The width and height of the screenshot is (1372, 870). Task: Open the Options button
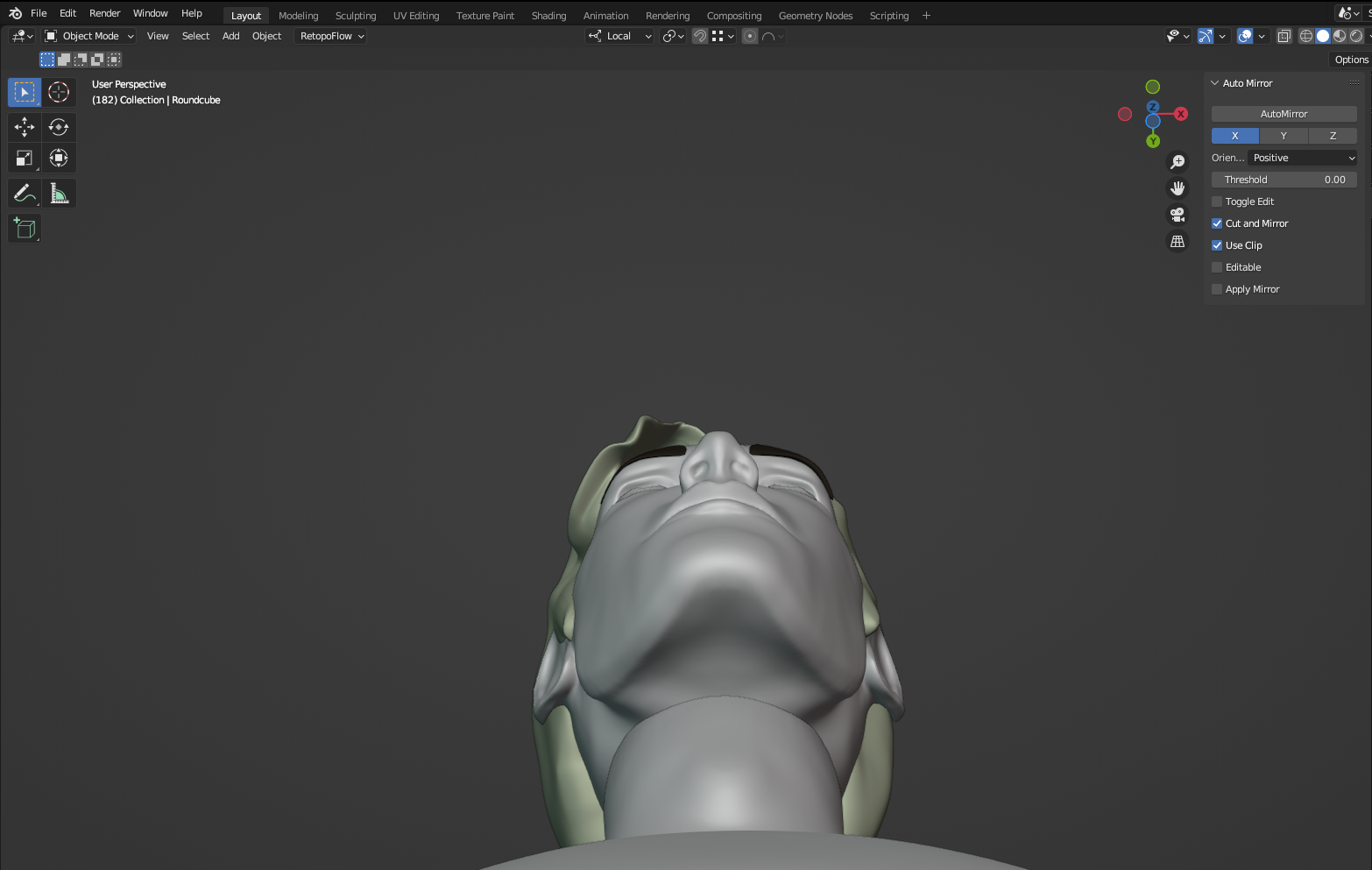(1351, 60)
